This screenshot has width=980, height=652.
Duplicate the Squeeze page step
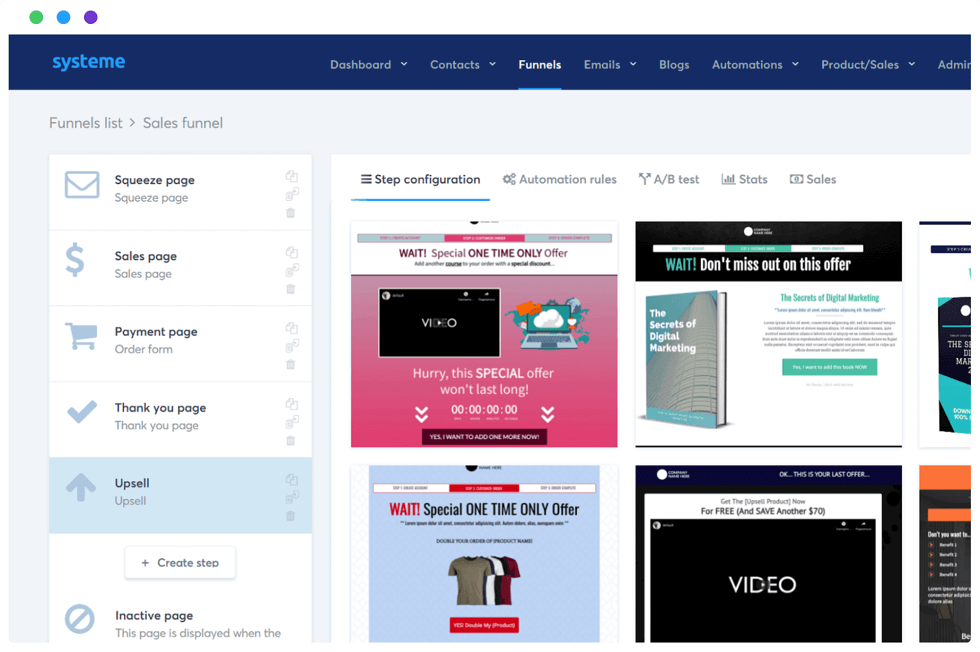[291, 176]
